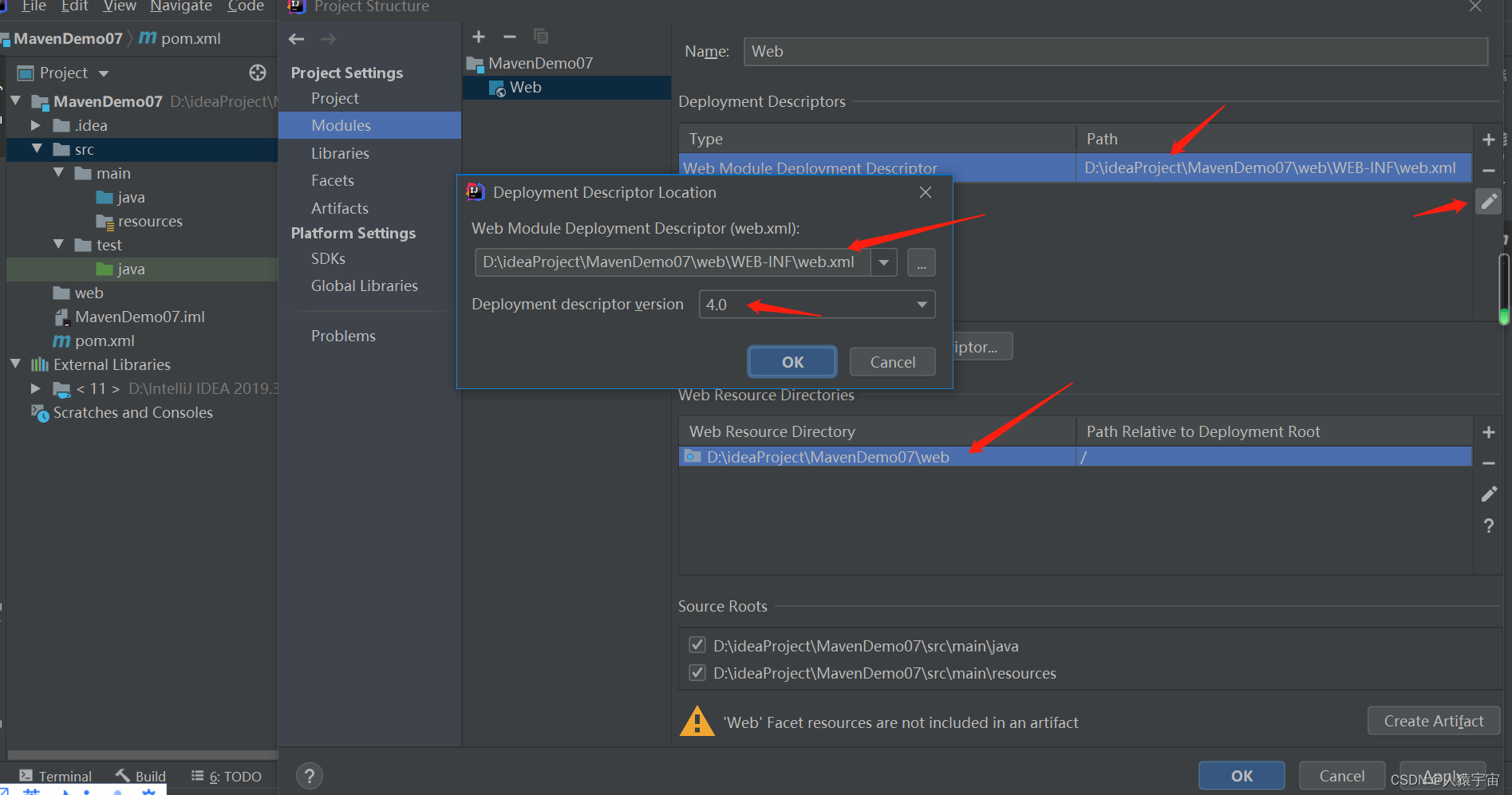Collapse the MavenDemo07 root node
Viewport: 1512px width, 795px height.
click(x=15, y=101)
